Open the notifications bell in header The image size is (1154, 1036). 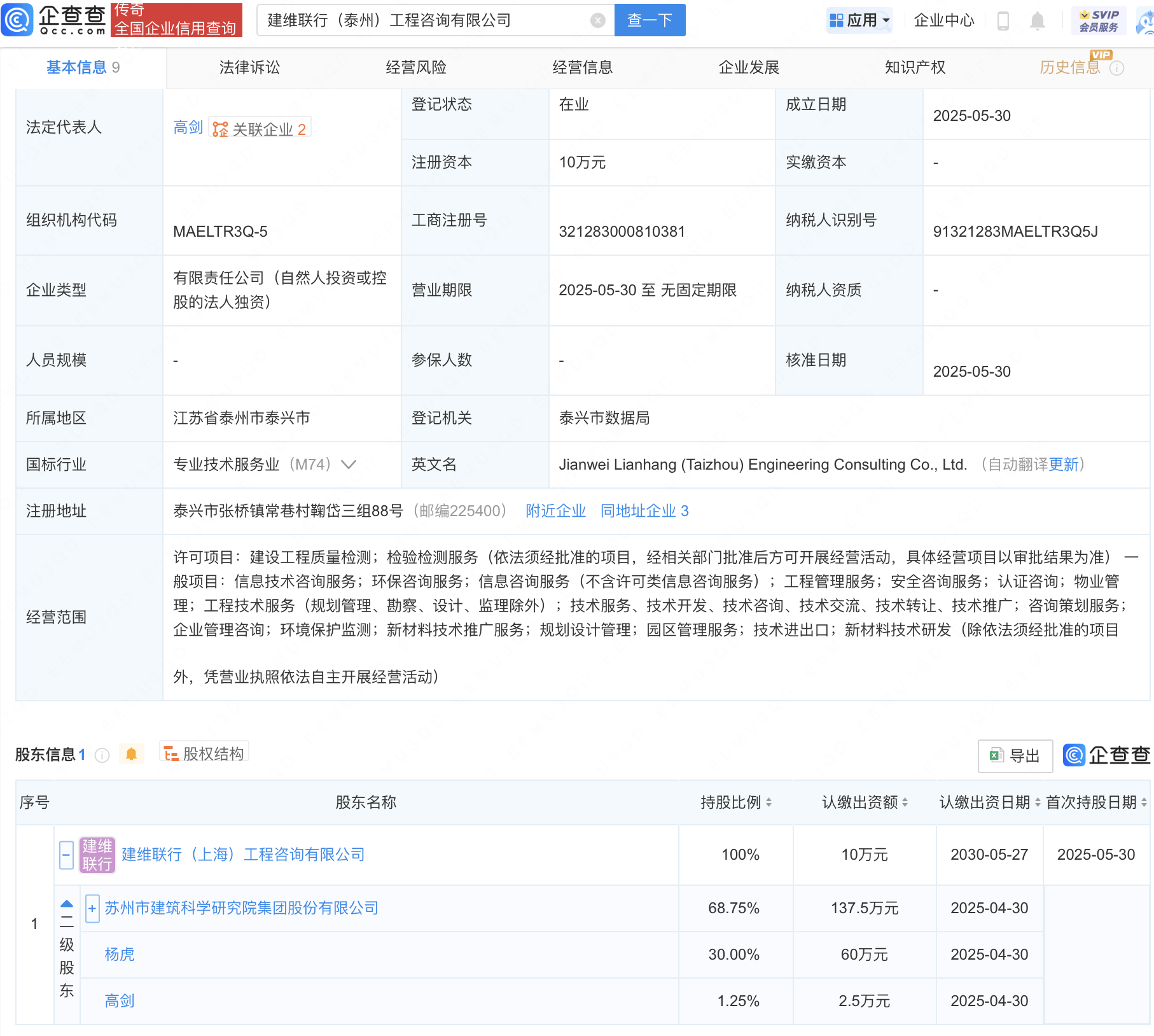[x=1037, y=21]
